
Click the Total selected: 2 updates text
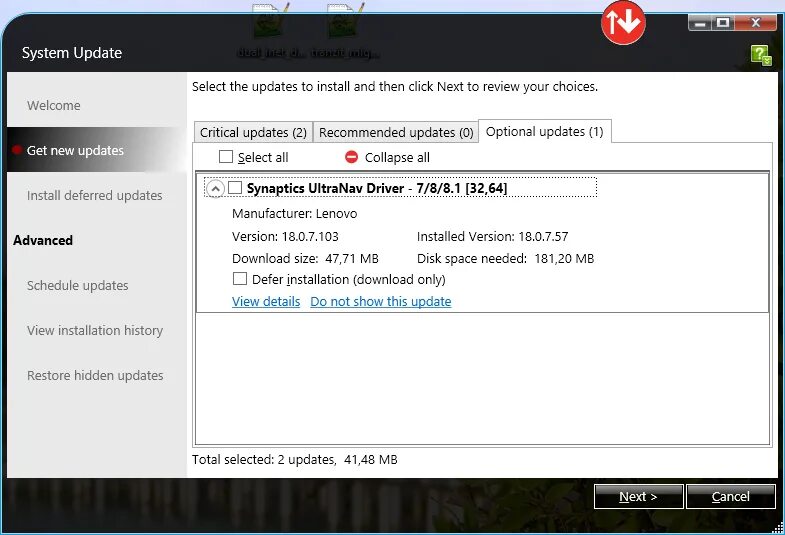point(264,459)
